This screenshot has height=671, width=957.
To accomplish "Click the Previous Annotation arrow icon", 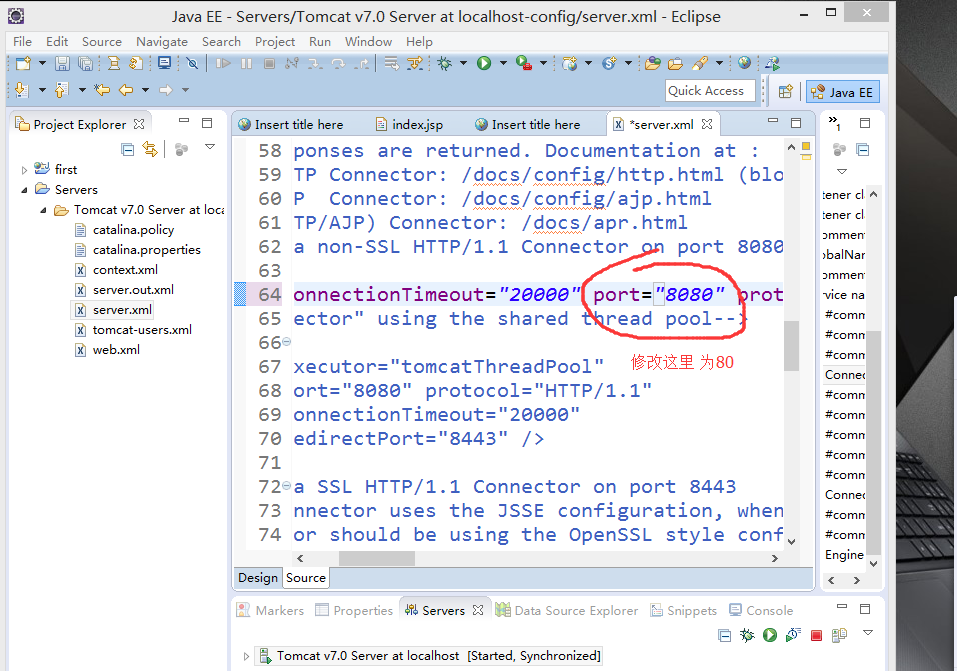I will pyautogui.click(x=61, y=90).
